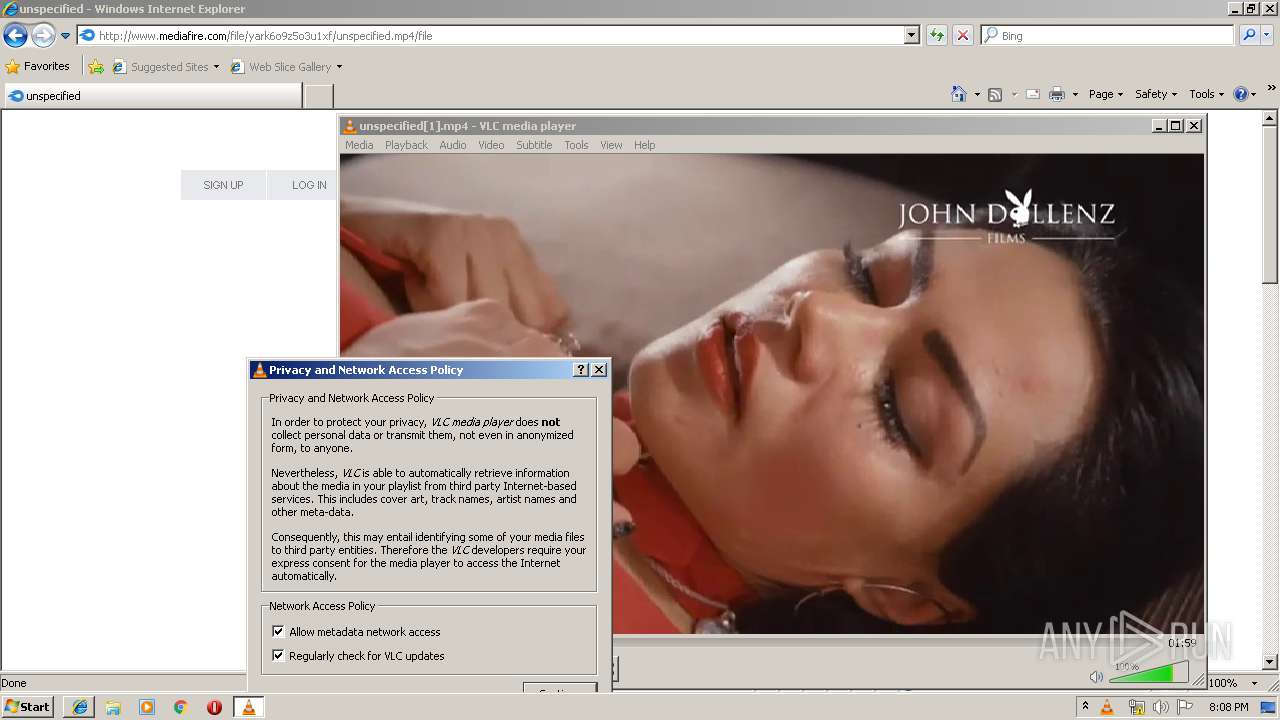Launch Opera from taskbar
The height and width of the screenshot is (720, 1280).
[x=214, y=707]
